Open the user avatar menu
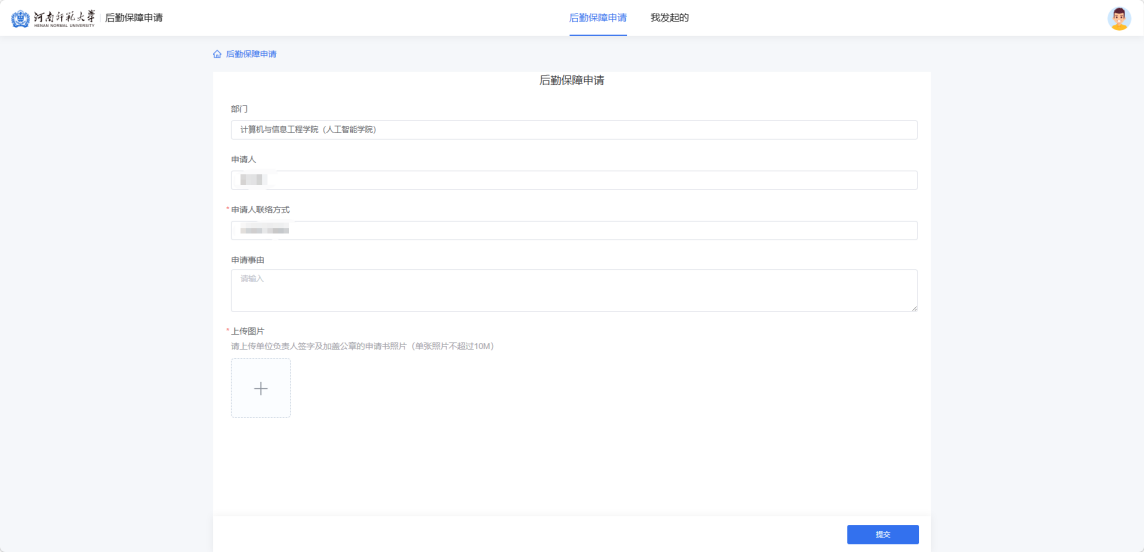Screen dimensions: 1144x552 (1119, 18)
